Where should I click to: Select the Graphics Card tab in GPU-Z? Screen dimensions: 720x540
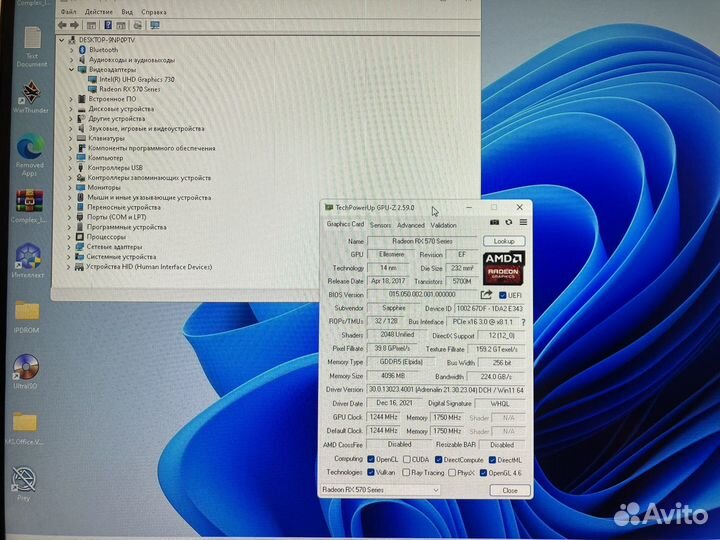[x=345, y=224]
